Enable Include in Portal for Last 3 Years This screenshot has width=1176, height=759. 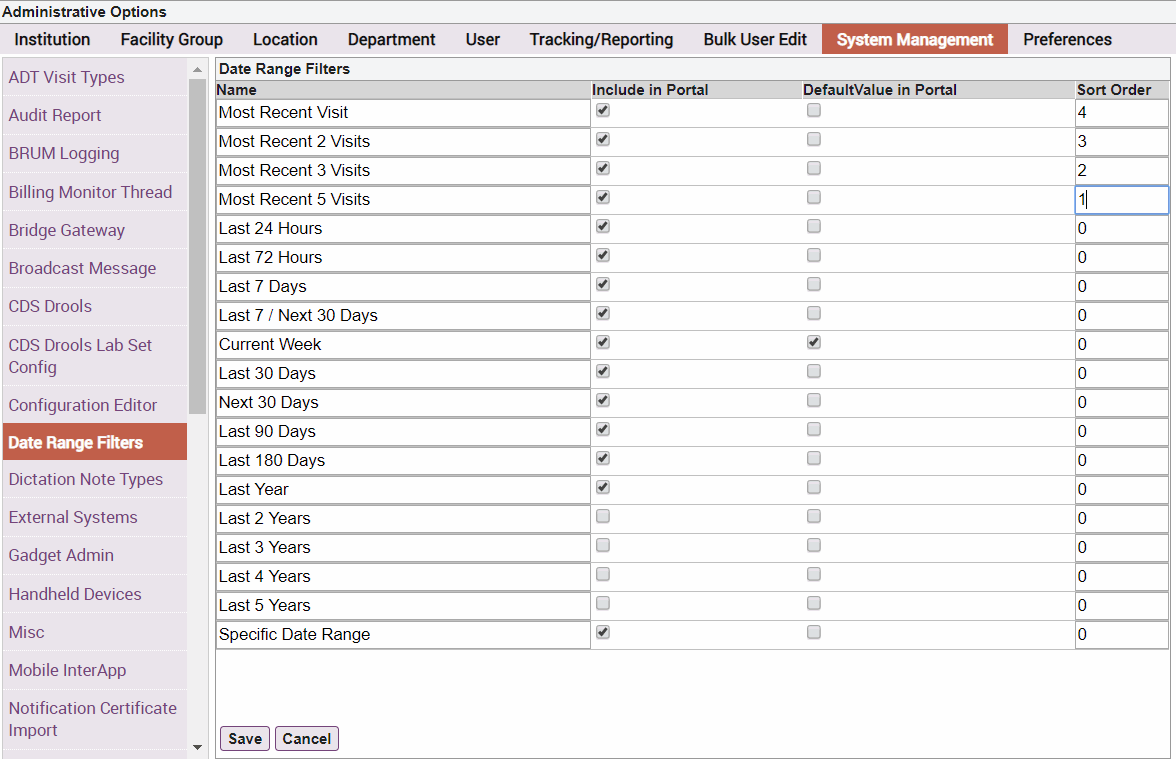click(603, 545)
